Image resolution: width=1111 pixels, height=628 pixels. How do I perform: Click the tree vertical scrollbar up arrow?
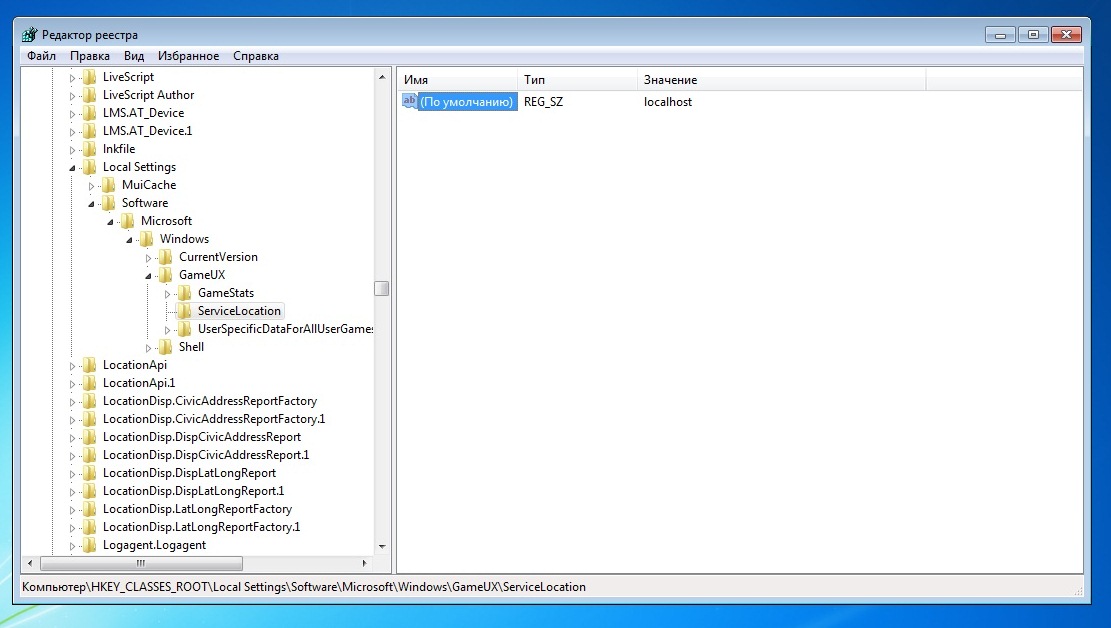click(x=382, y=77)
